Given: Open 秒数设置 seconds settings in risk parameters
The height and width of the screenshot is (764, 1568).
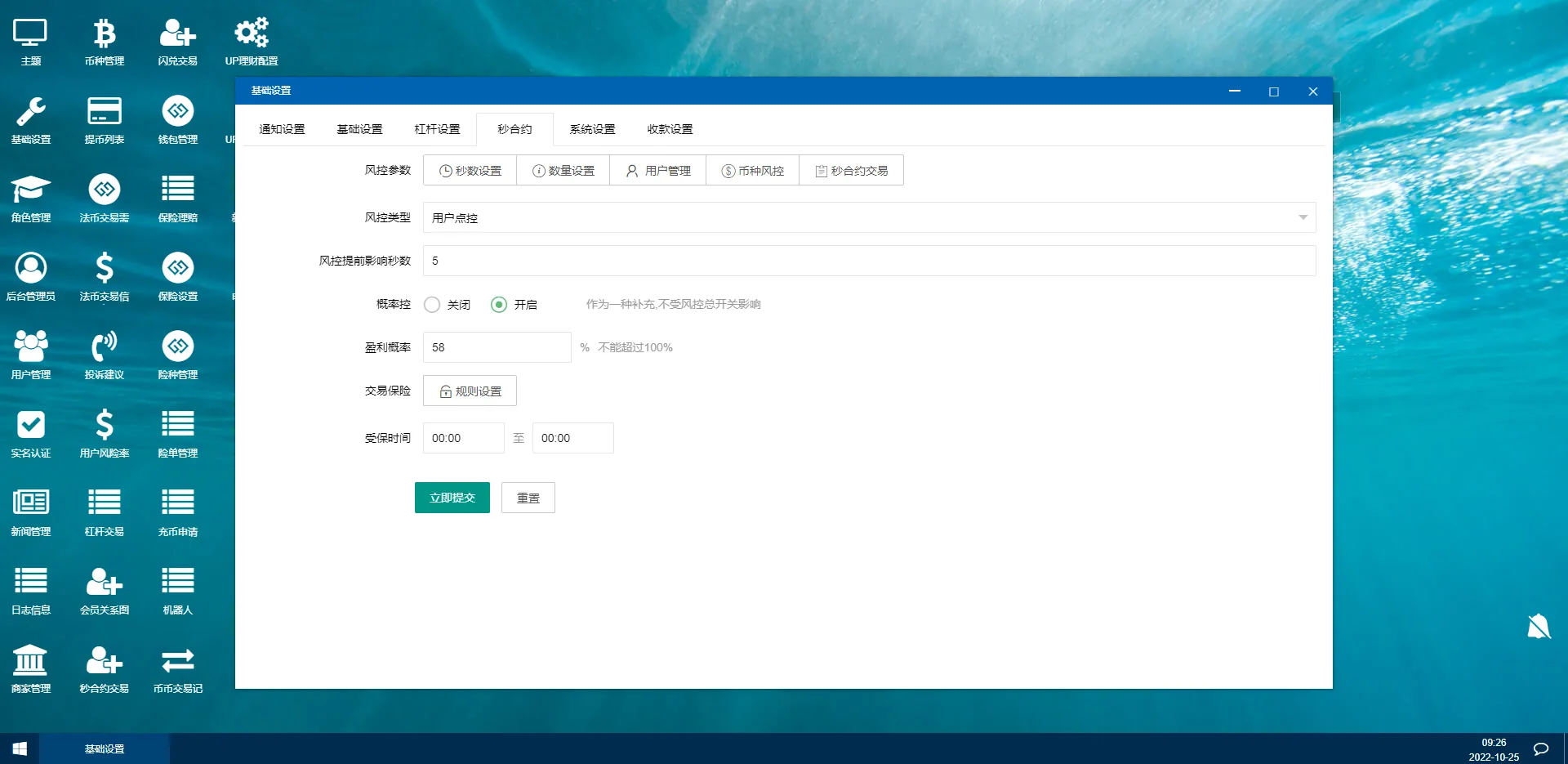Looking at the screenshot, I should pos(470,170).
